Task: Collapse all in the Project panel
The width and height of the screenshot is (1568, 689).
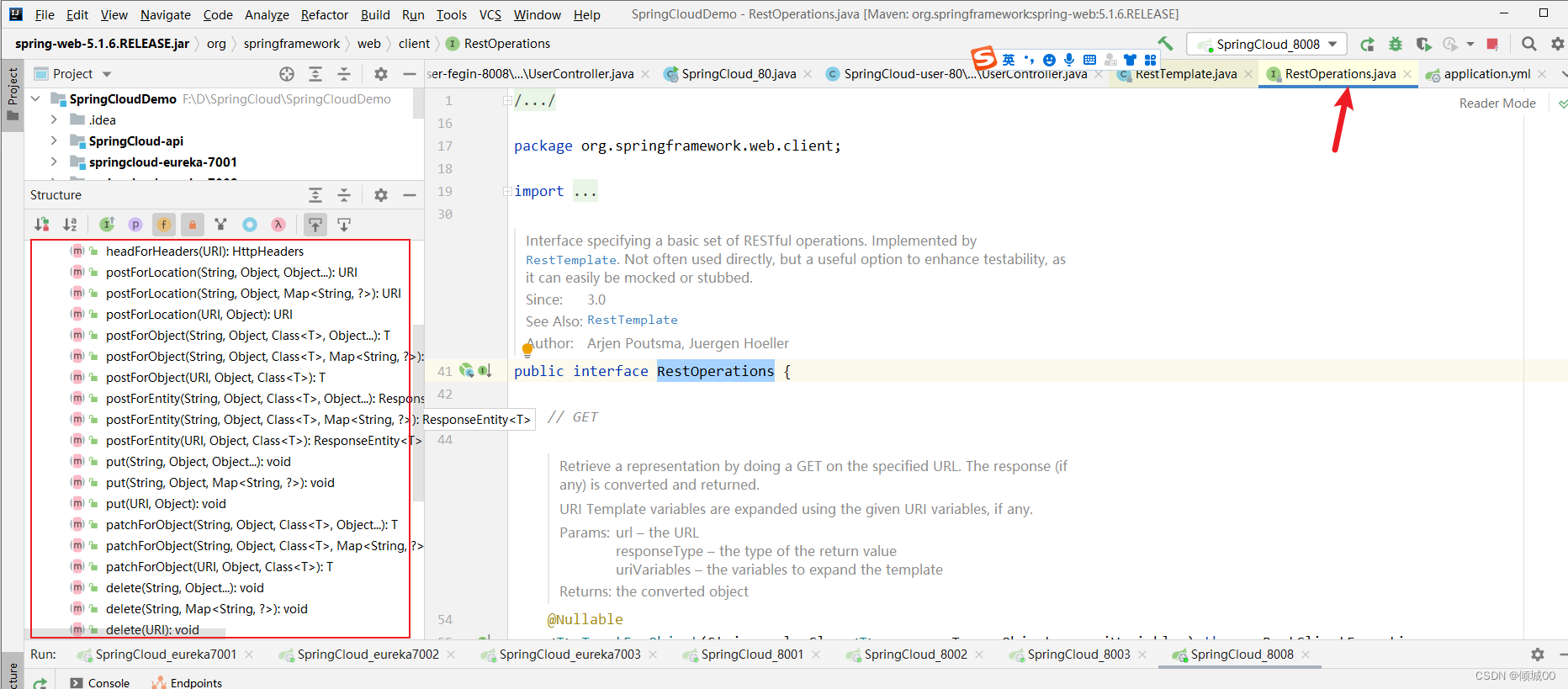Action: pos(344,74)
